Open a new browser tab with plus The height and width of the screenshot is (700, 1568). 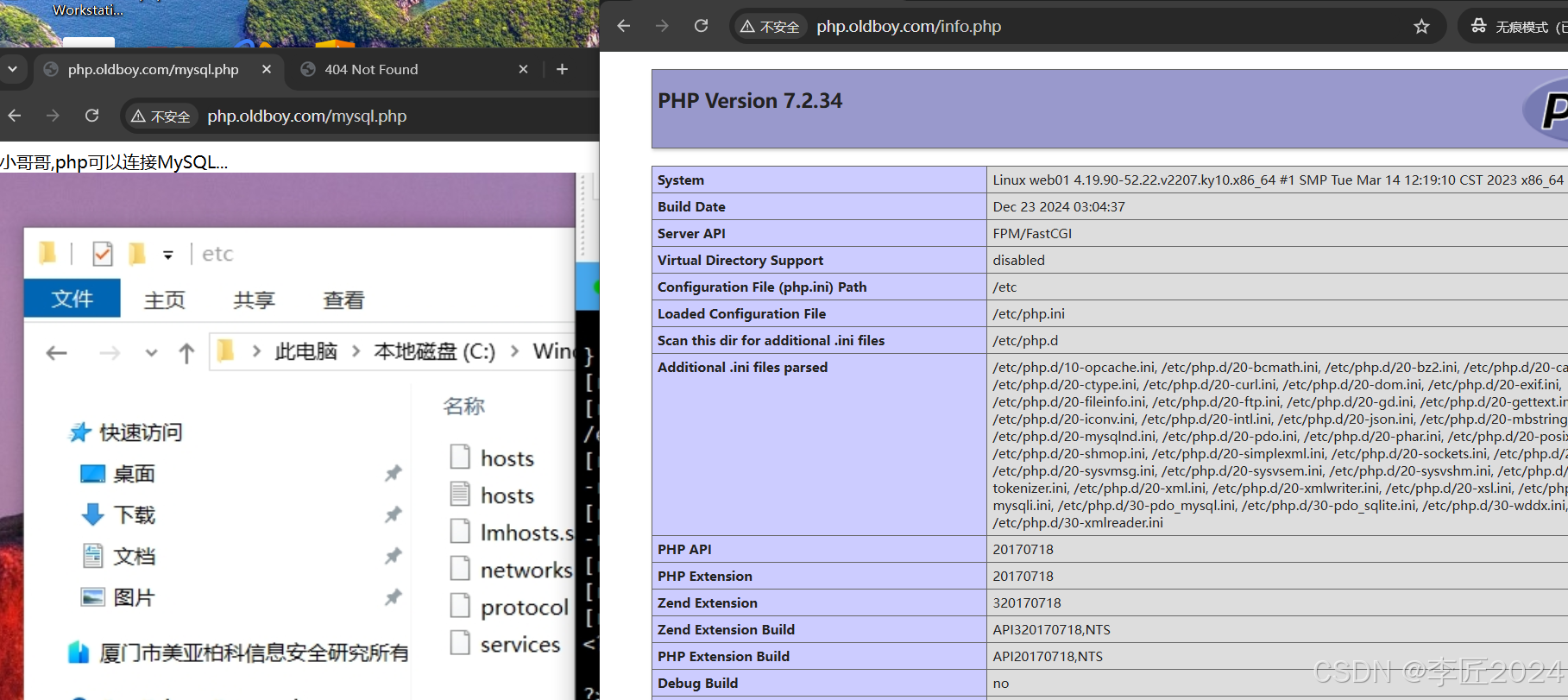562,69
